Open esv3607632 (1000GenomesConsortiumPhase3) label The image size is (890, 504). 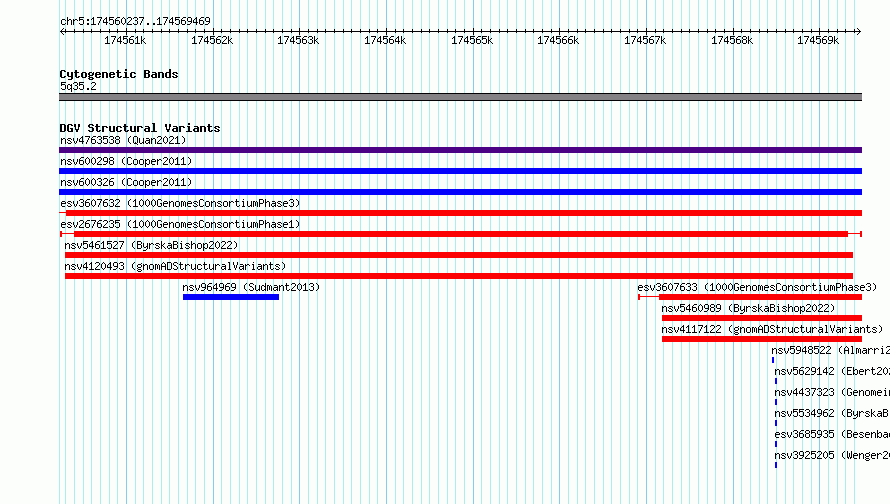pyautogui.click(x=180, y=203)
